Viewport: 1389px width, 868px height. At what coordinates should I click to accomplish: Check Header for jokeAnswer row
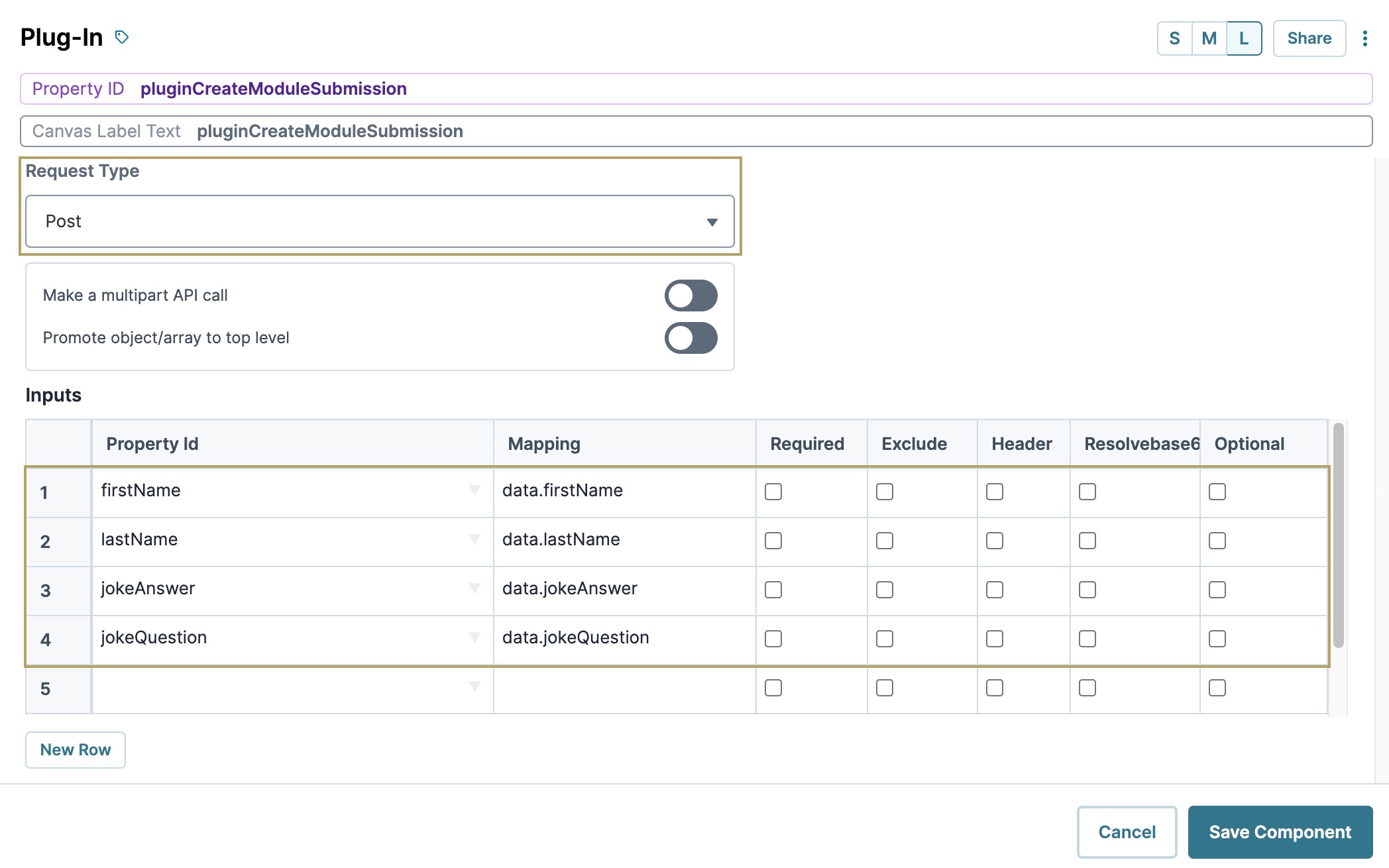coord(995,590)
